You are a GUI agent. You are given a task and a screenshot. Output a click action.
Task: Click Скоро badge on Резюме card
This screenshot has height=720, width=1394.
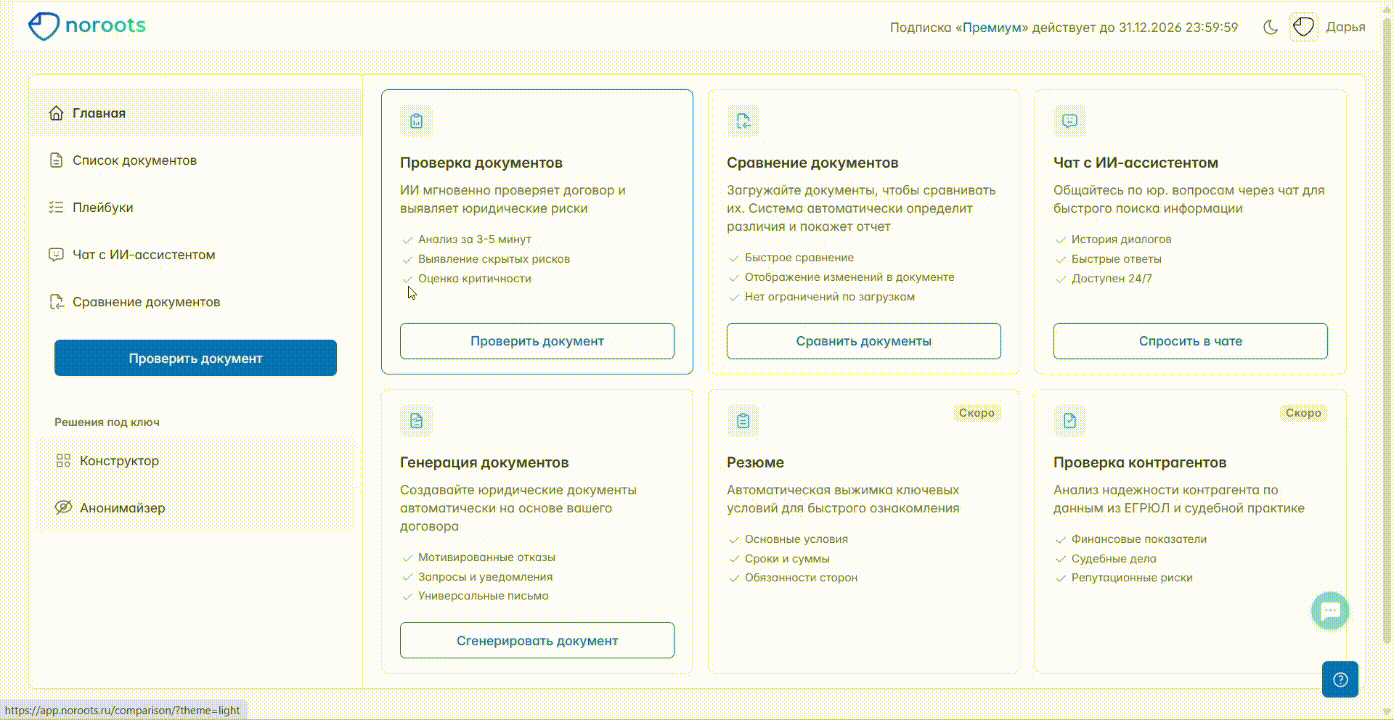[977, 413]
